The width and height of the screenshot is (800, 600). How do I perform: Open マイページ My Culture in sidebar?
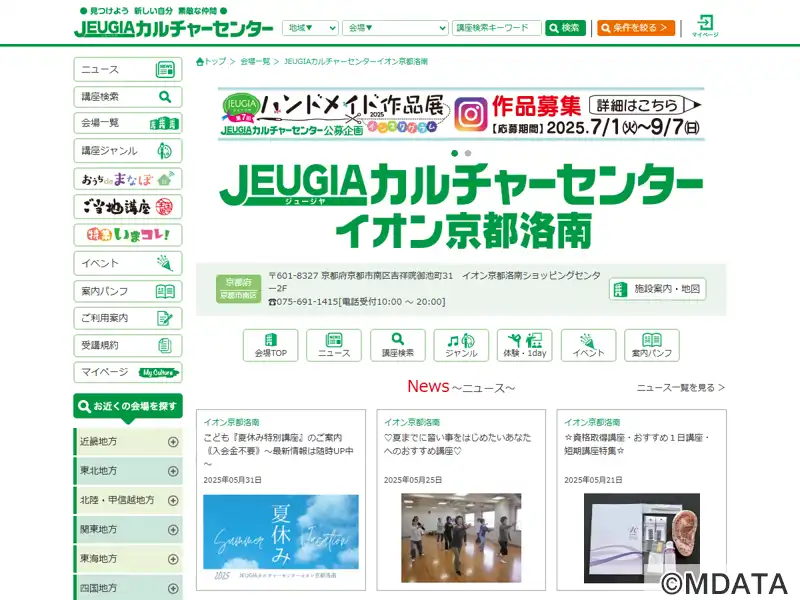[128, 372]
